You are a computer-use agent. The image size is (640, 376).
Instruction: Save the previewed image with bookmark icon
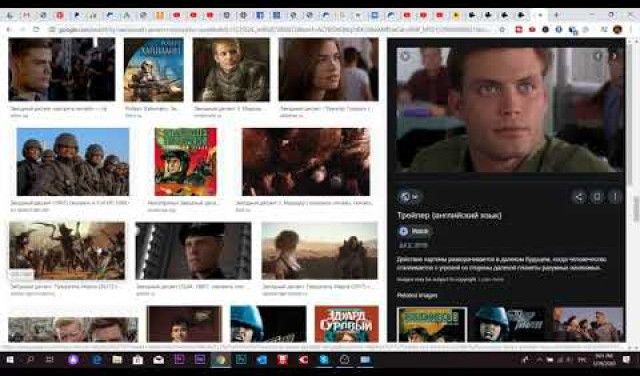[597, 197]
